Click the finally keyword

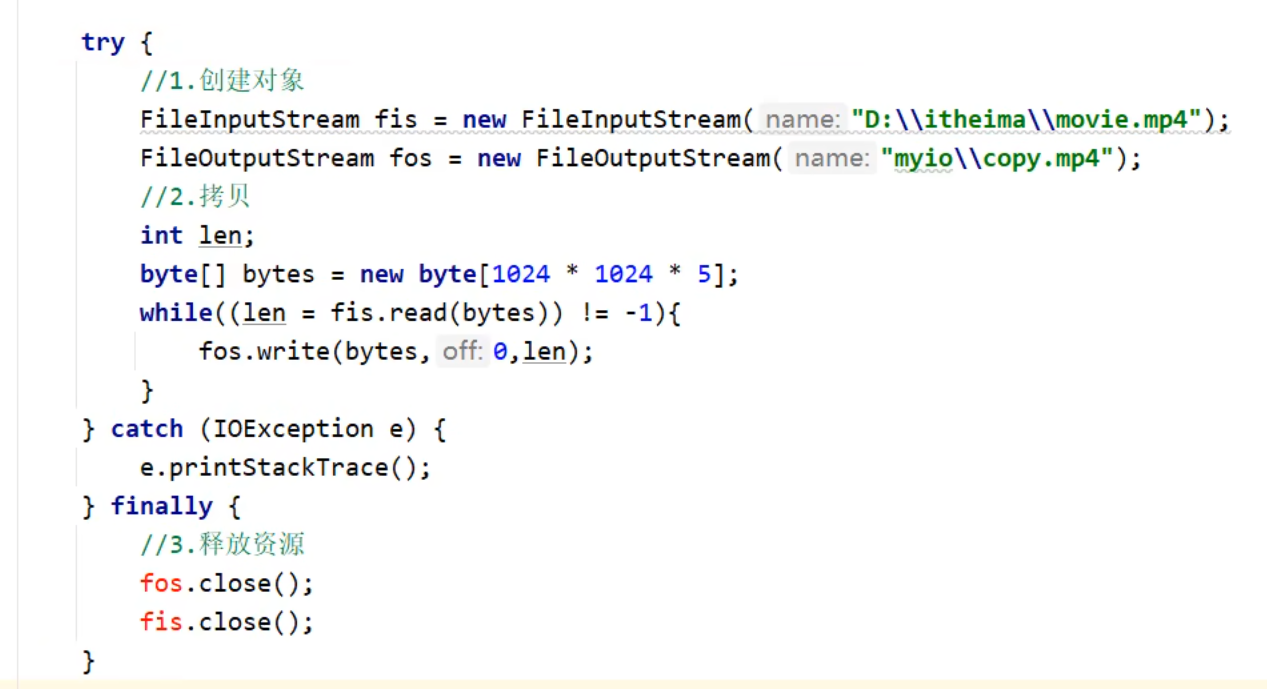pos(161,506)
